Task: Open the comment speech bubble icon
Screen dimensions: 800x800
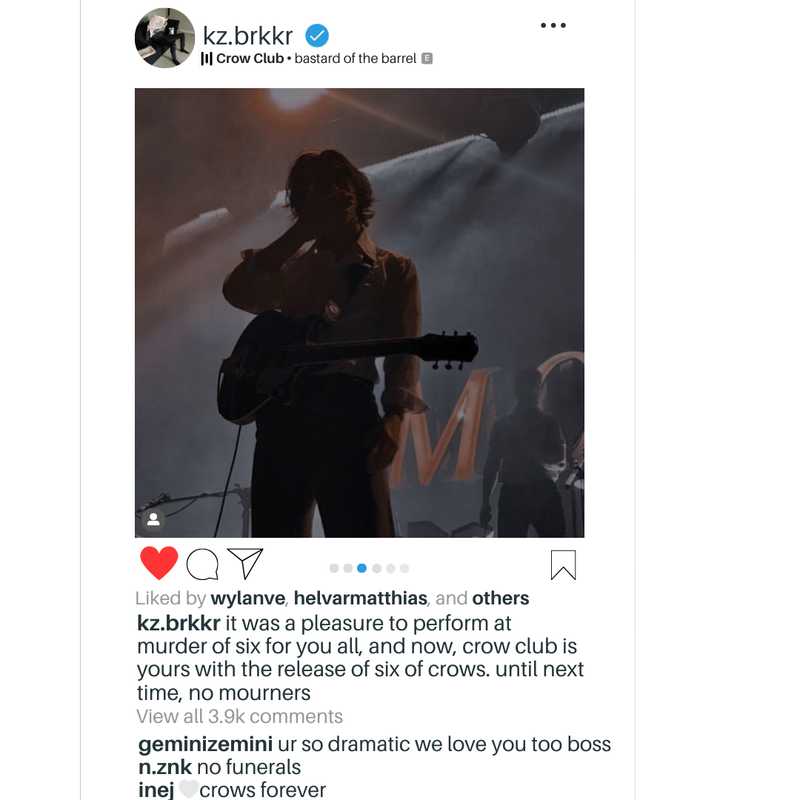Action: tap(203, 564)
